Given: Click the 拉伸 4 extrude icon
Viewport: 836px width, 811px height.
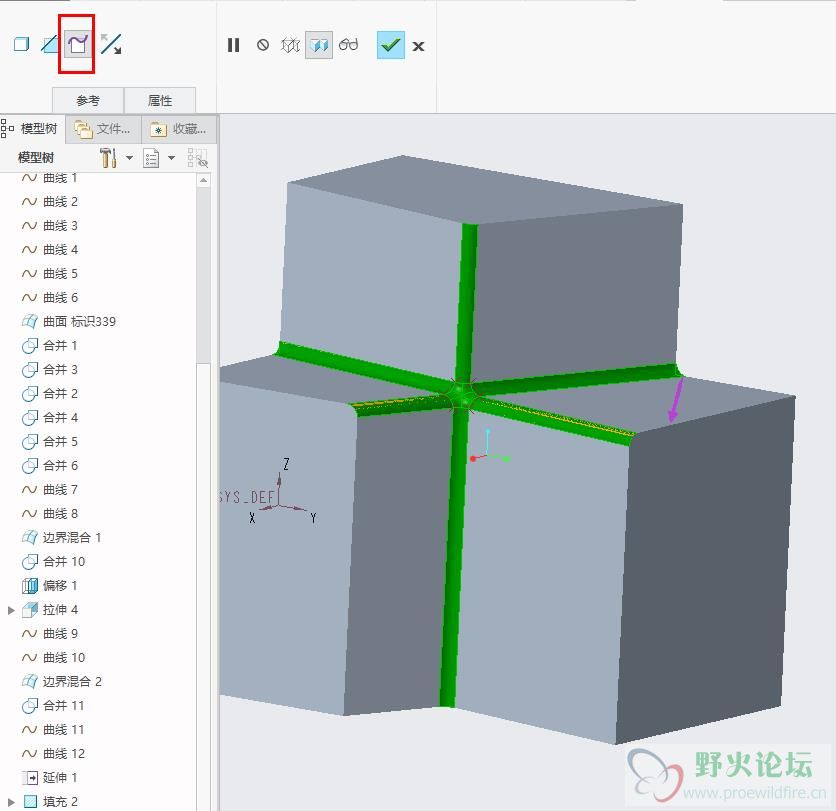Looking at the screenshot, I should click(x=30, y=609).
